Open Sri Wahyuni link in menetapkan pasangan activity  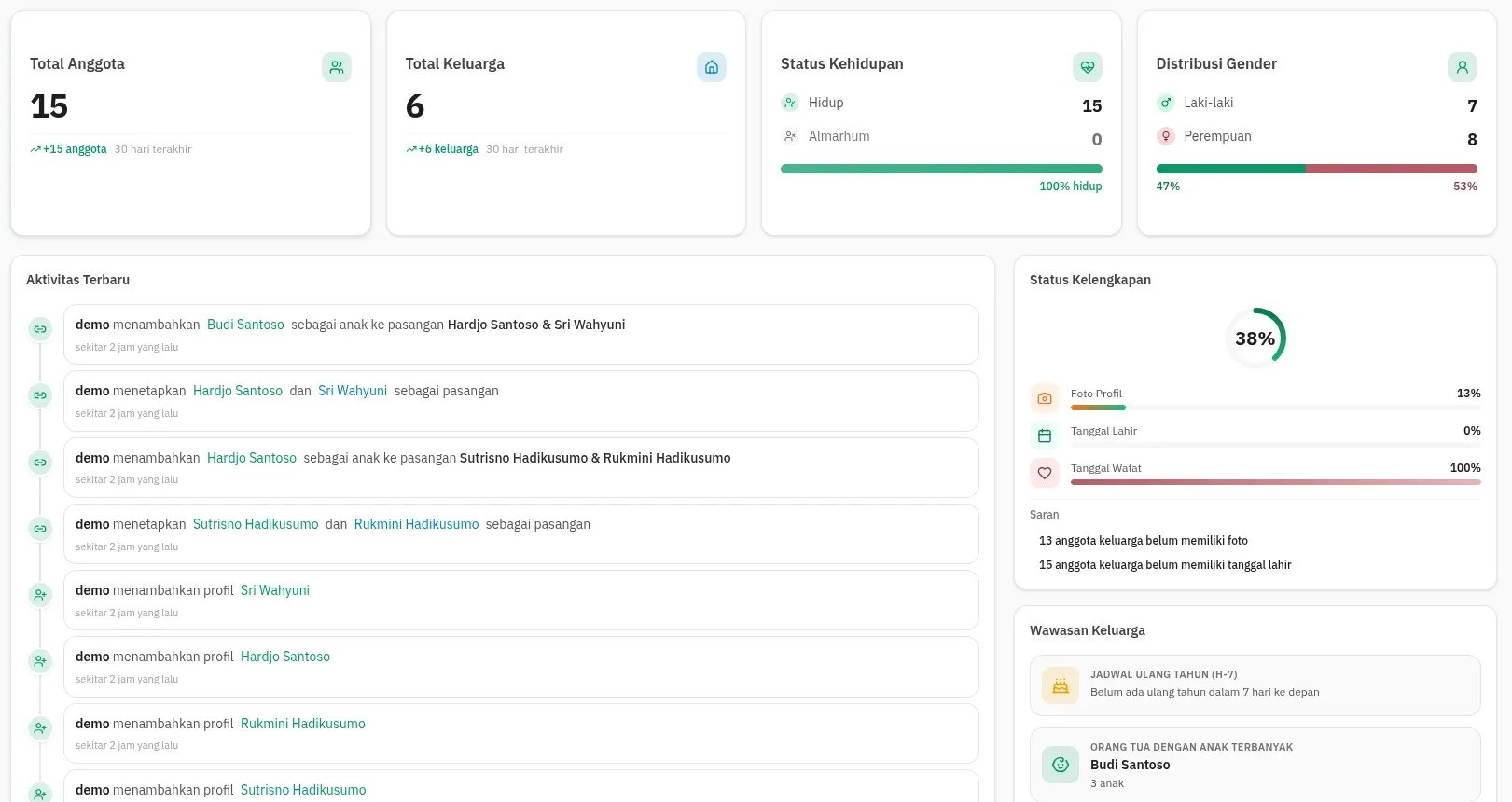(353, 391)
